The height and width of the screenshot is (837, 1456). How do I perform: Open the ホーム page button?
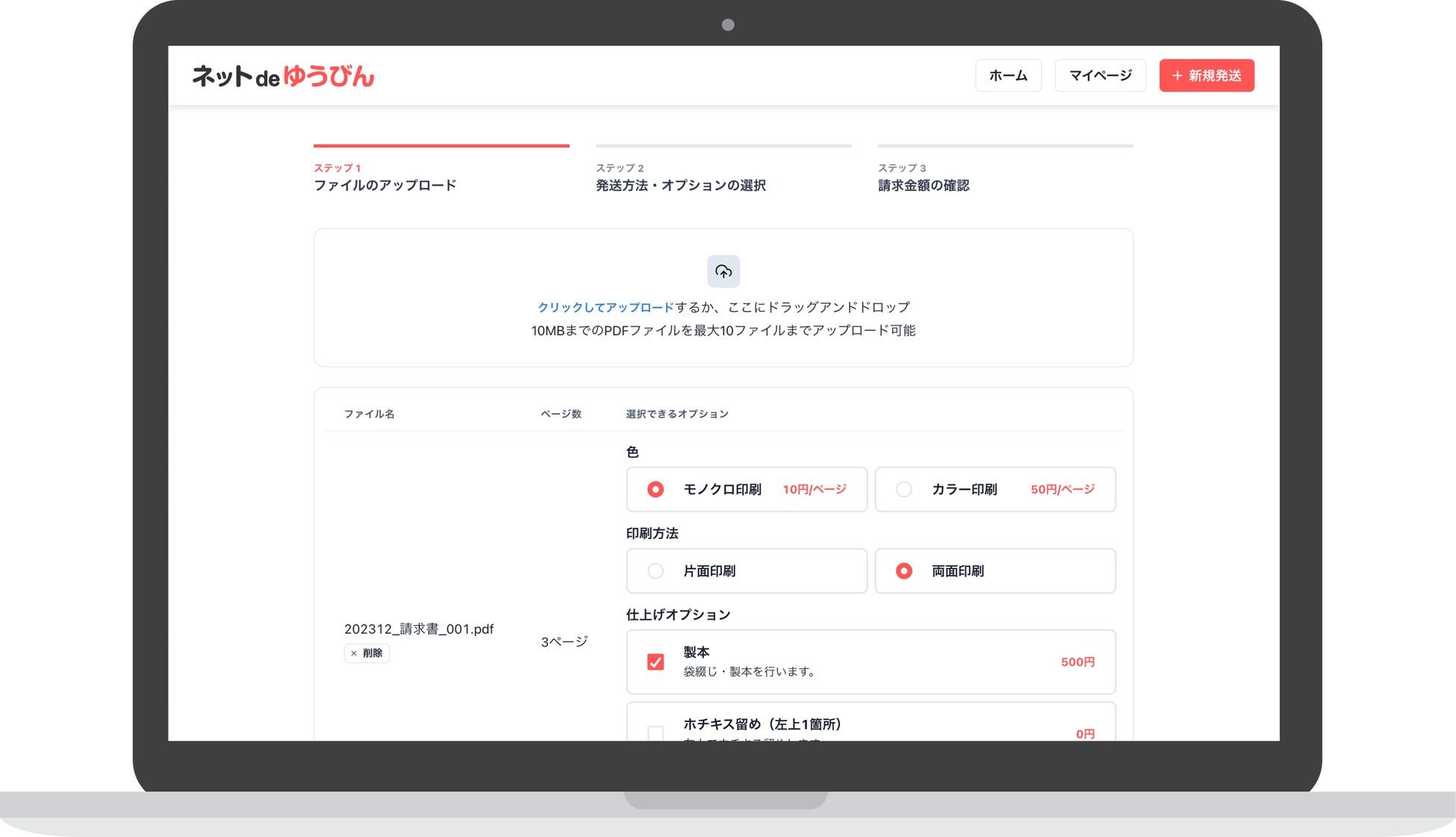coord(1007,75)
